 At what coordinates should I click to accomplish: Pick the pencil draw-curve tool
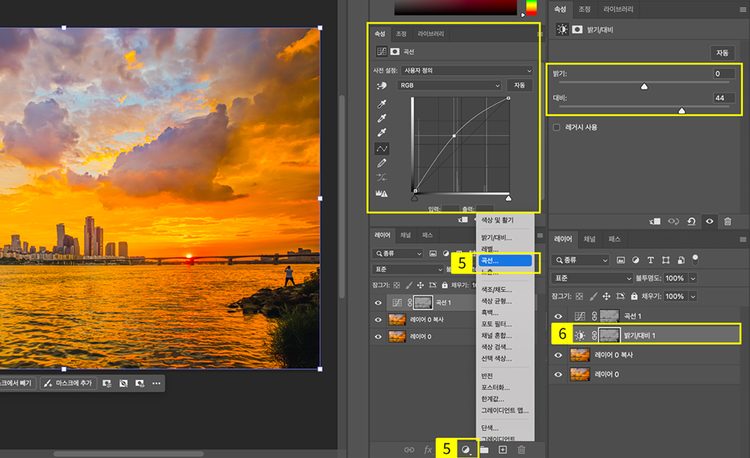tap(382, 162)
